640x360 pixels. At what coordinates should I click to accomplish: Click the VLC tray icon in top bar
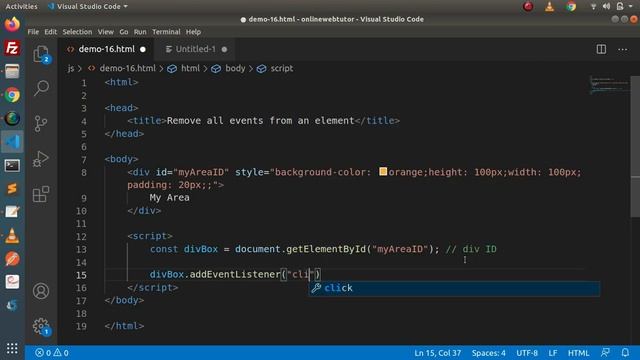(549, 7)
